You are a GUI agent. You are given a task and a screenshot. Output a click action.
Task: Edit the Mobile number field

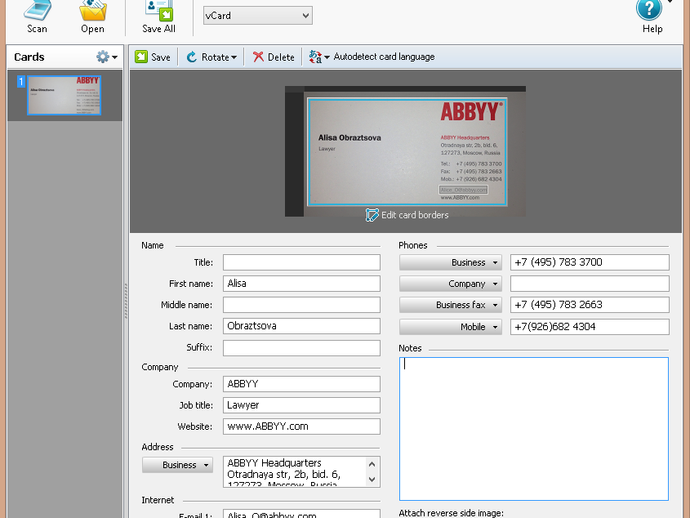coord(590,327)
